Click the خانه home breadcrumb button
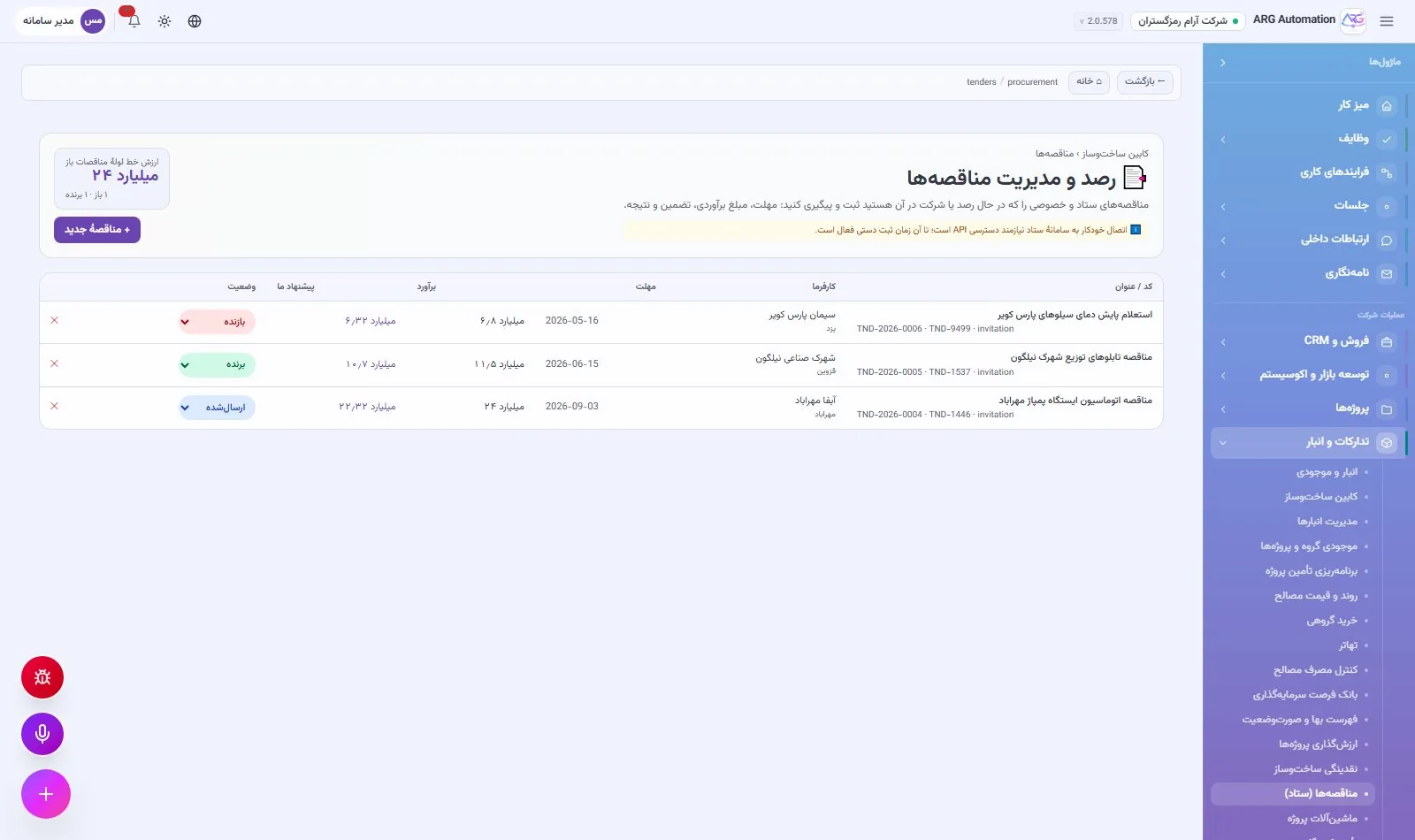The image size is (1415, 840). pyautogui.click(x=1089, y=81)
